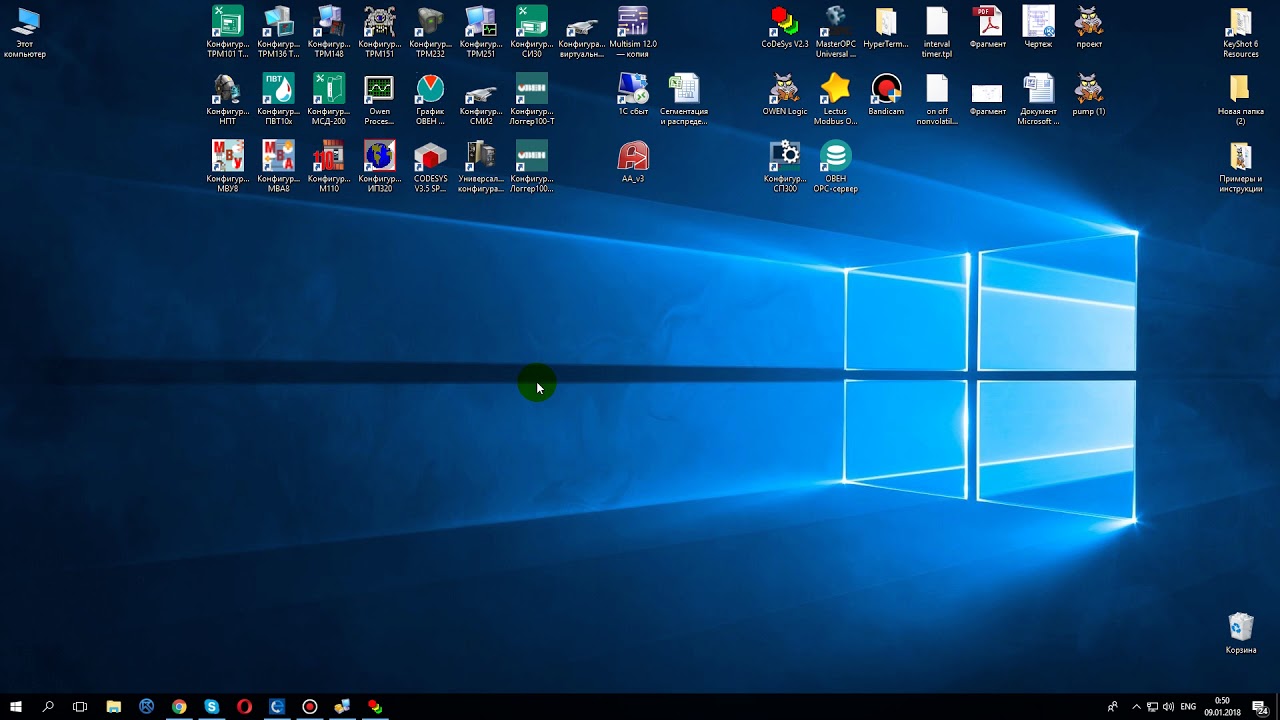The height and width of the screenshot is (720, 1280).
Task: Launch ОВЕН OPC-сервер shortcut
Action: (x=835, y=166)
